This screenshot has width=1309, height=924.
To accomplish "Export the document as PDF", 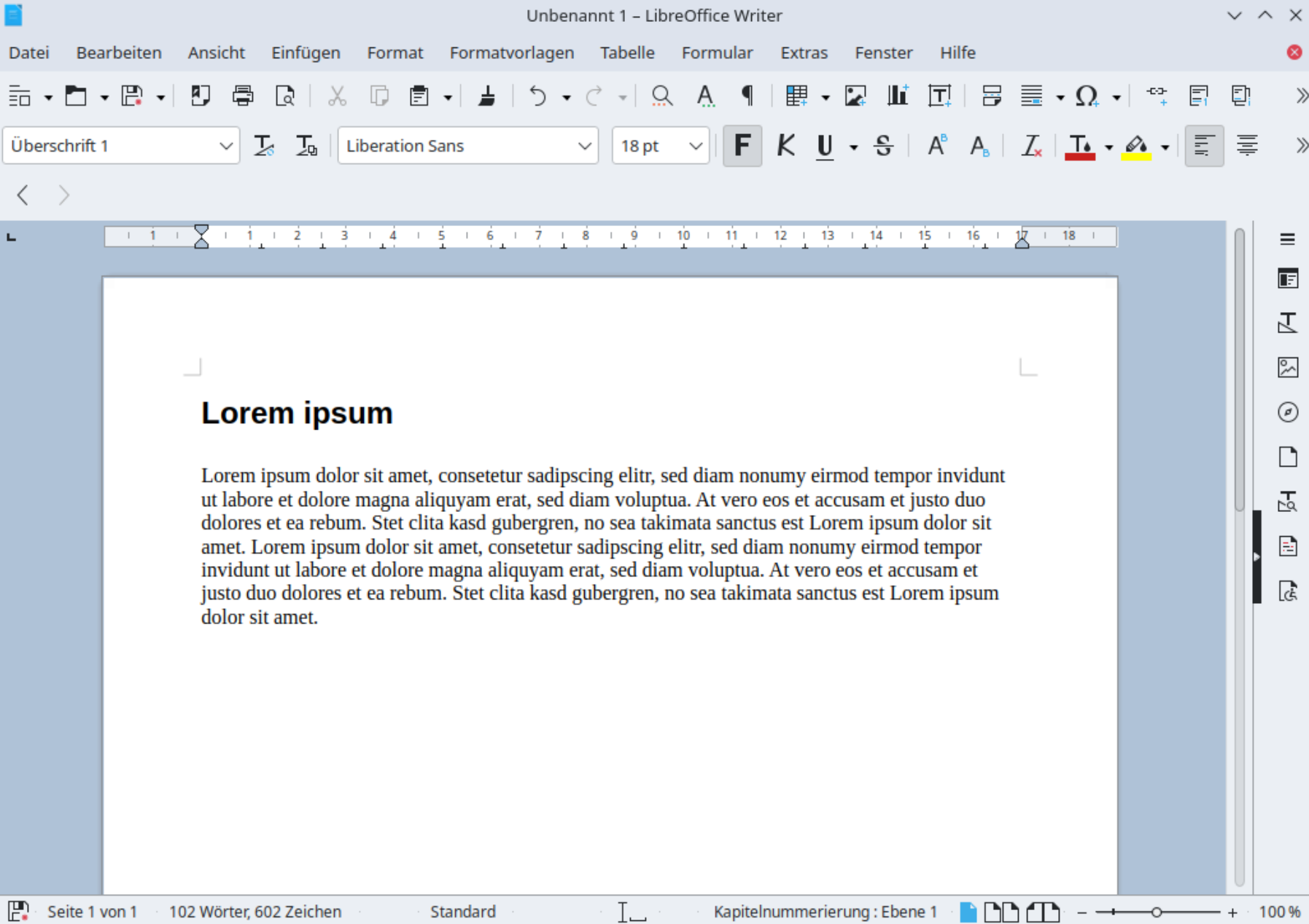I will [201, 96].
